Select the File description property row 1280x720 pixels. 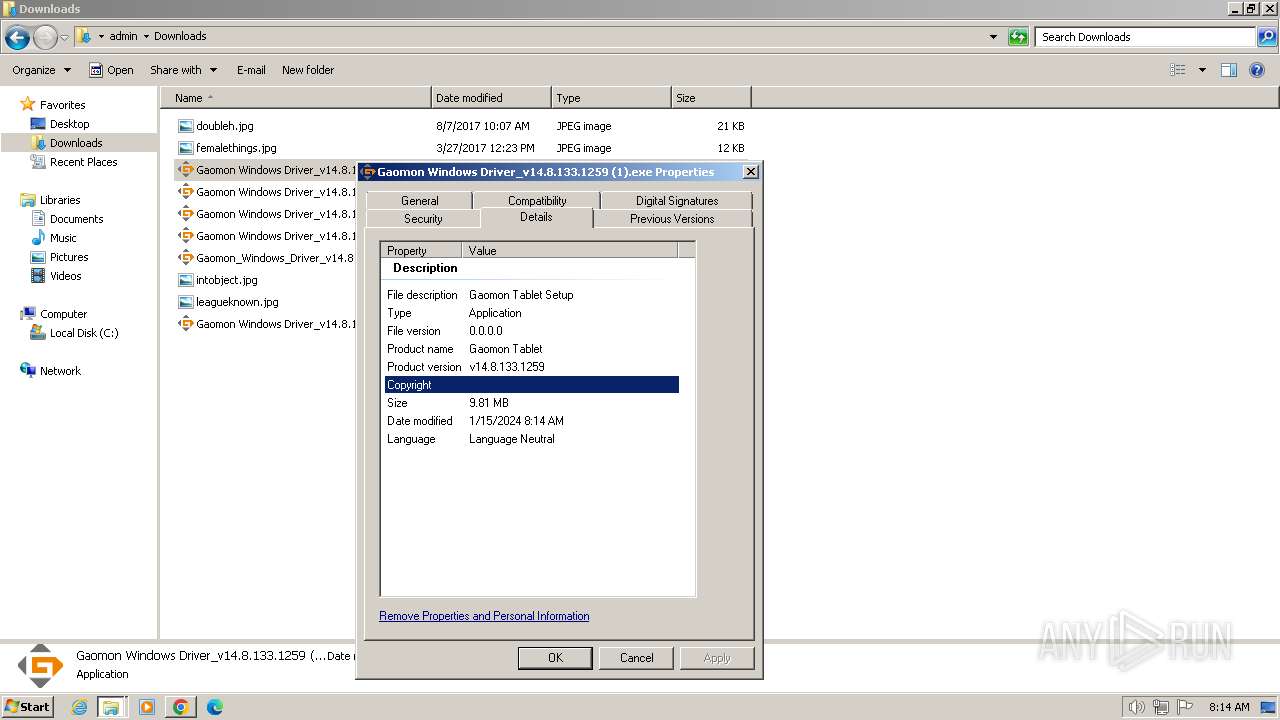coord(532,295)
